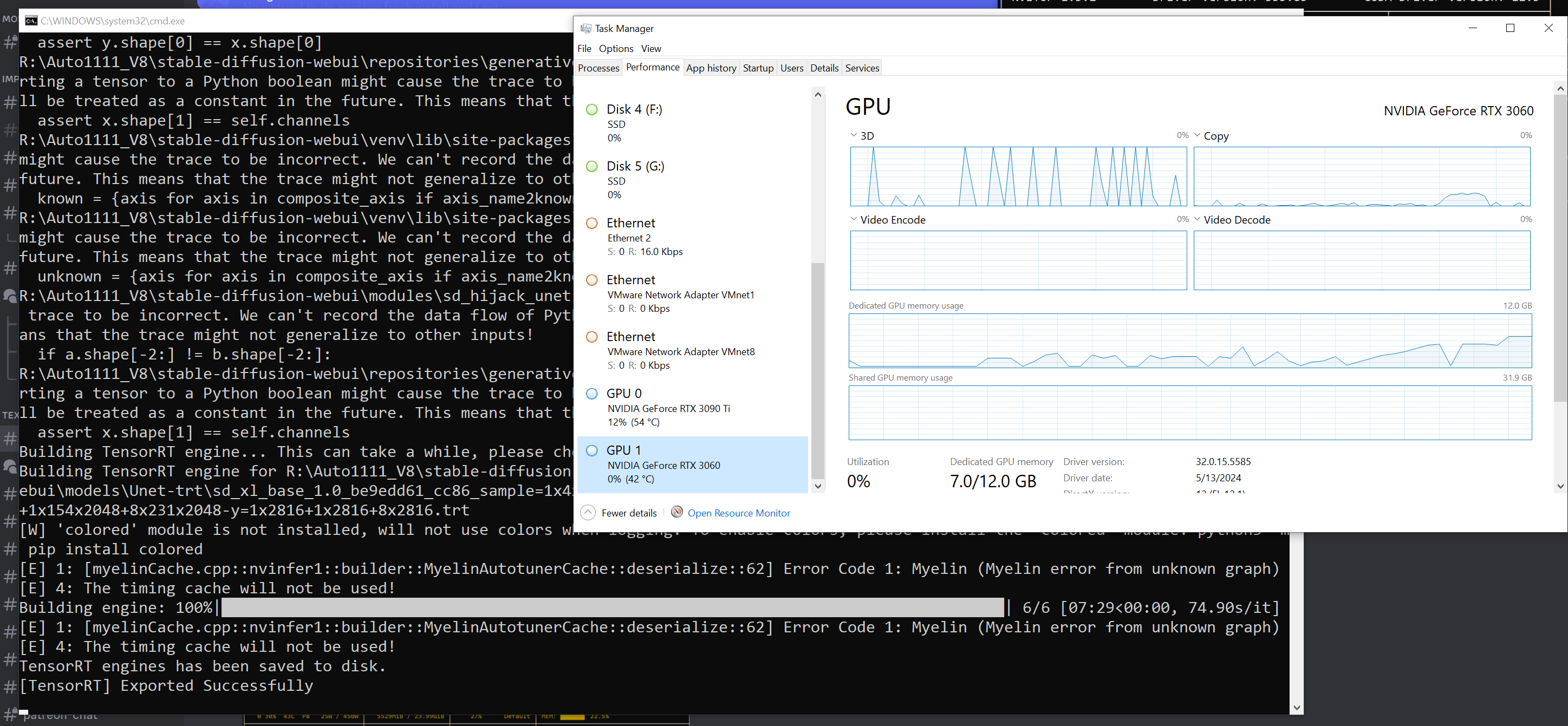Viewport: 1568px width, 726px height.
Task: Click the status circle next to Ethernet 2
Action: [x=591, y=224]
